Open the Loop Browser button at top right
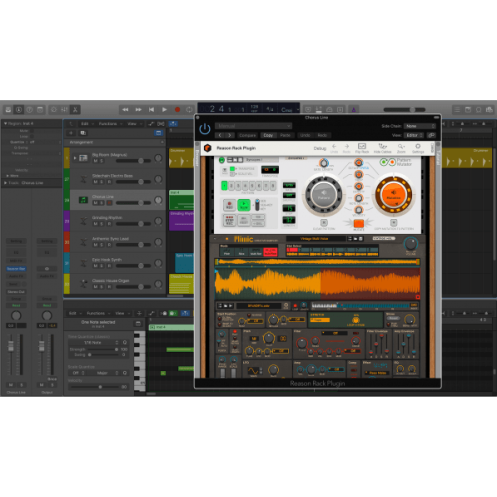Viewport: 497px width, 497px height. (x=479, y=110)
